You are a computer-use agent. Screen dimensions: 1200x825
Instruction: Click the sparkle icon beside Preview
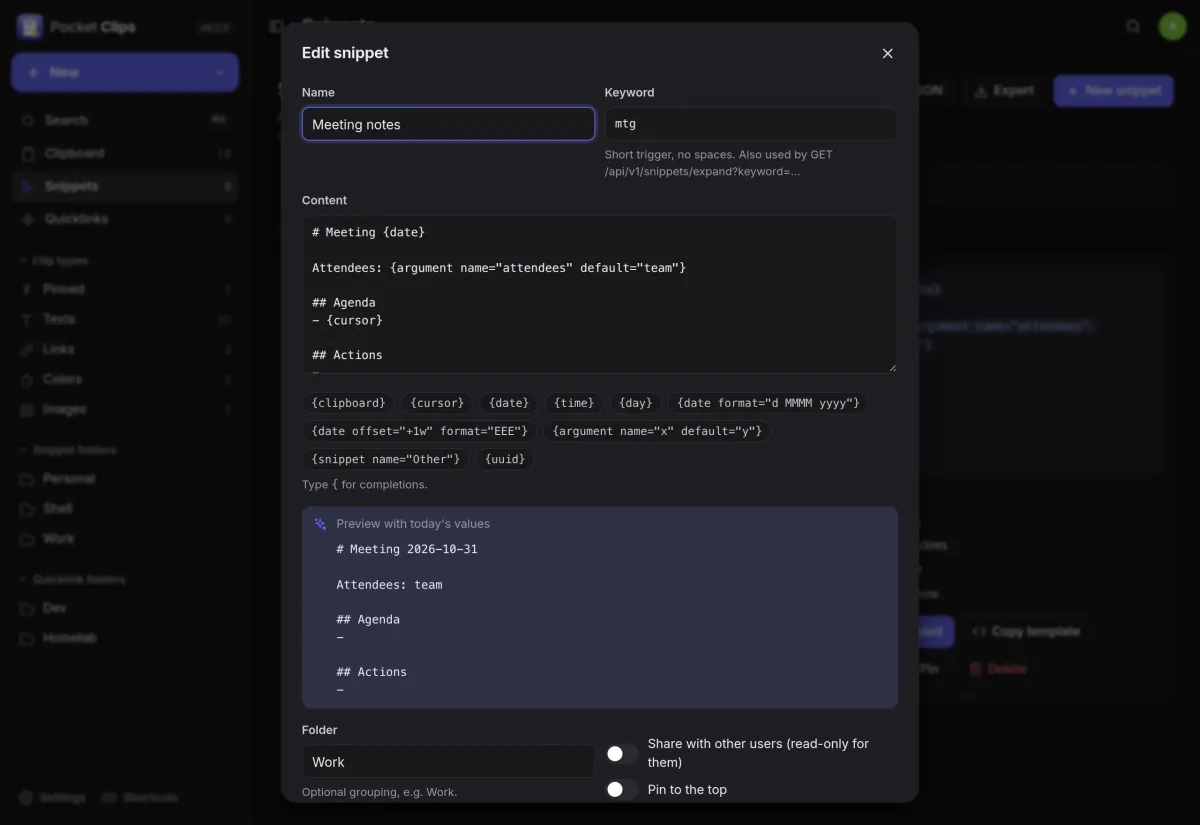(321, 524)
